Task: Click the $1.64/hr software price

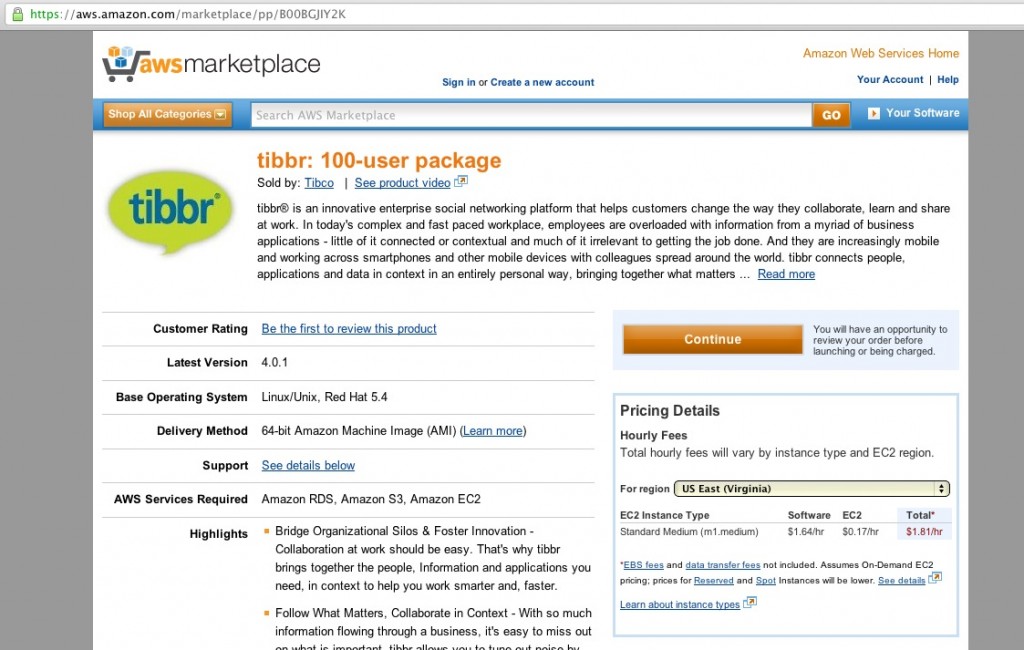Action: pyautogui.click(x=805, y=532)
